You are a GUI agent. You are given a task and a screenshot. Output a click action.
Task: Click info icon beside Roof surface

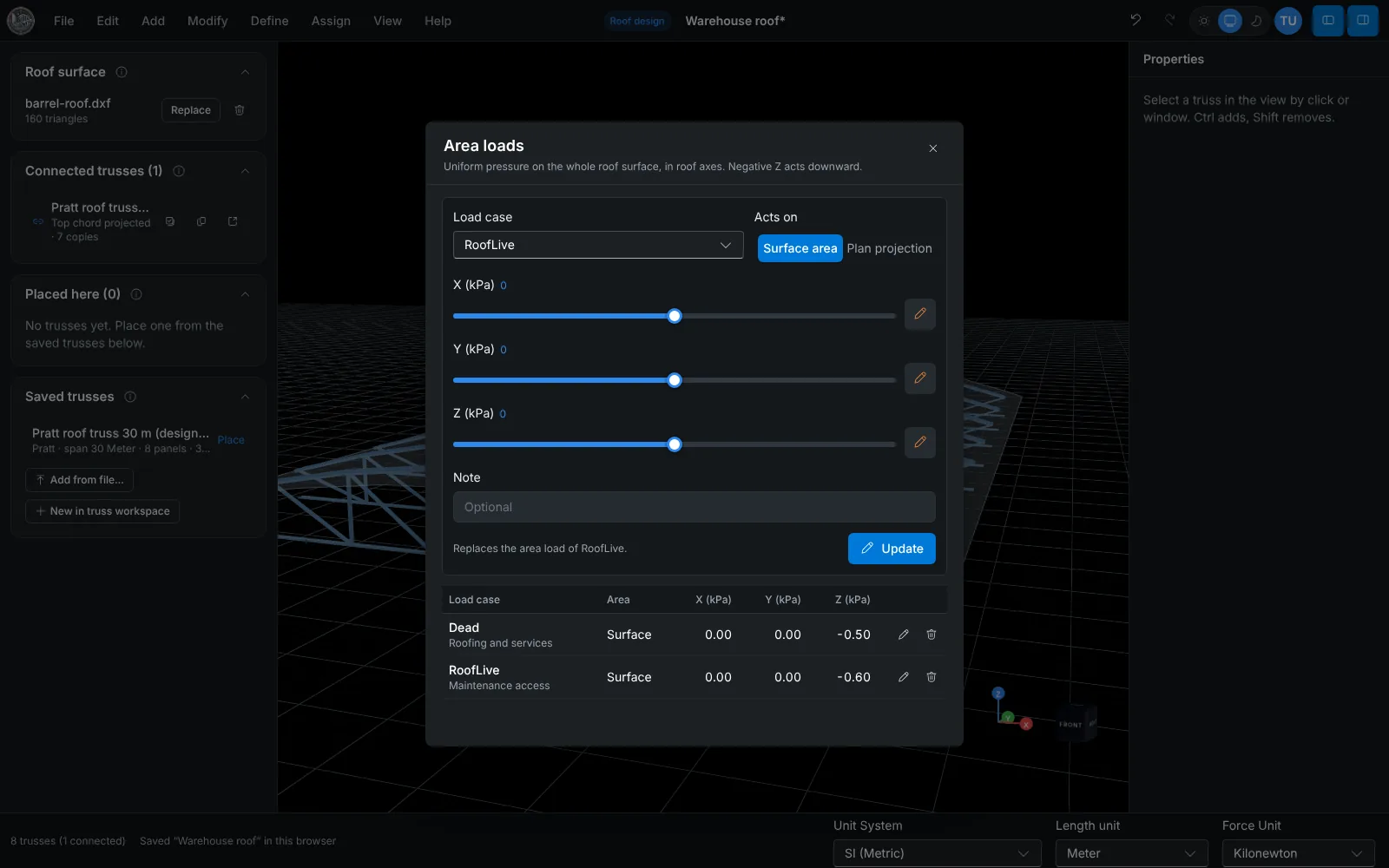coord(122,72)
